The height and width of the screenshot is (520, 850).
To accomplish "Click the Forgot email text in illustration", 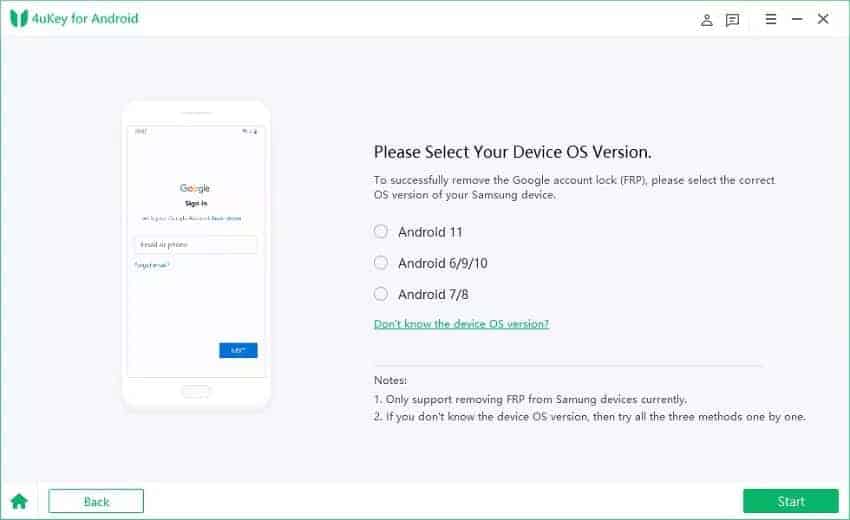I will tap(152, 265).
